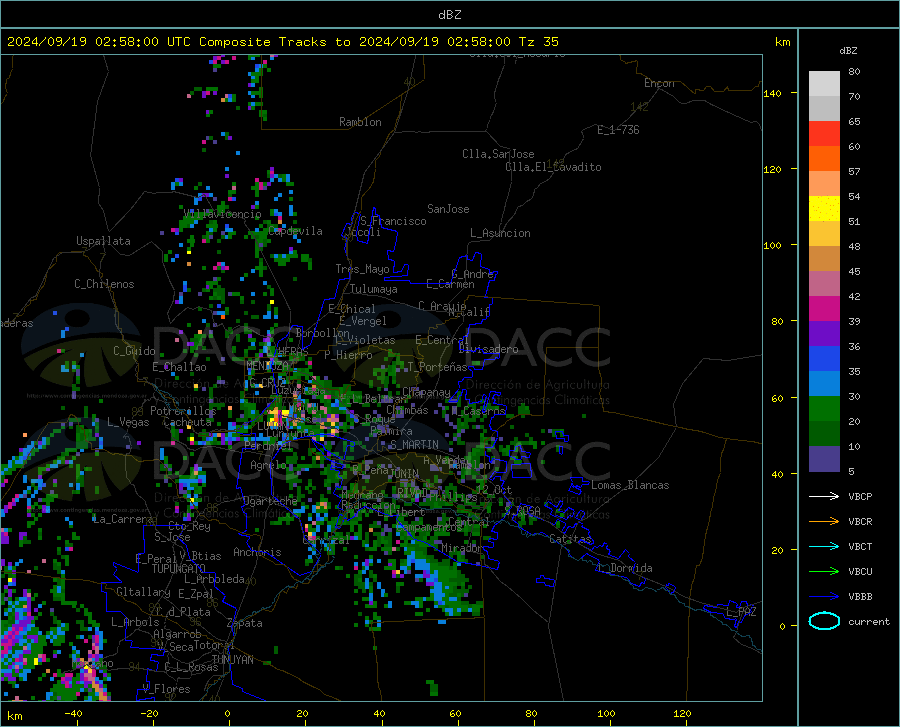
Task: Select the yellow dotted 51 dBZ swatch
Action: [x=824, y=209]
